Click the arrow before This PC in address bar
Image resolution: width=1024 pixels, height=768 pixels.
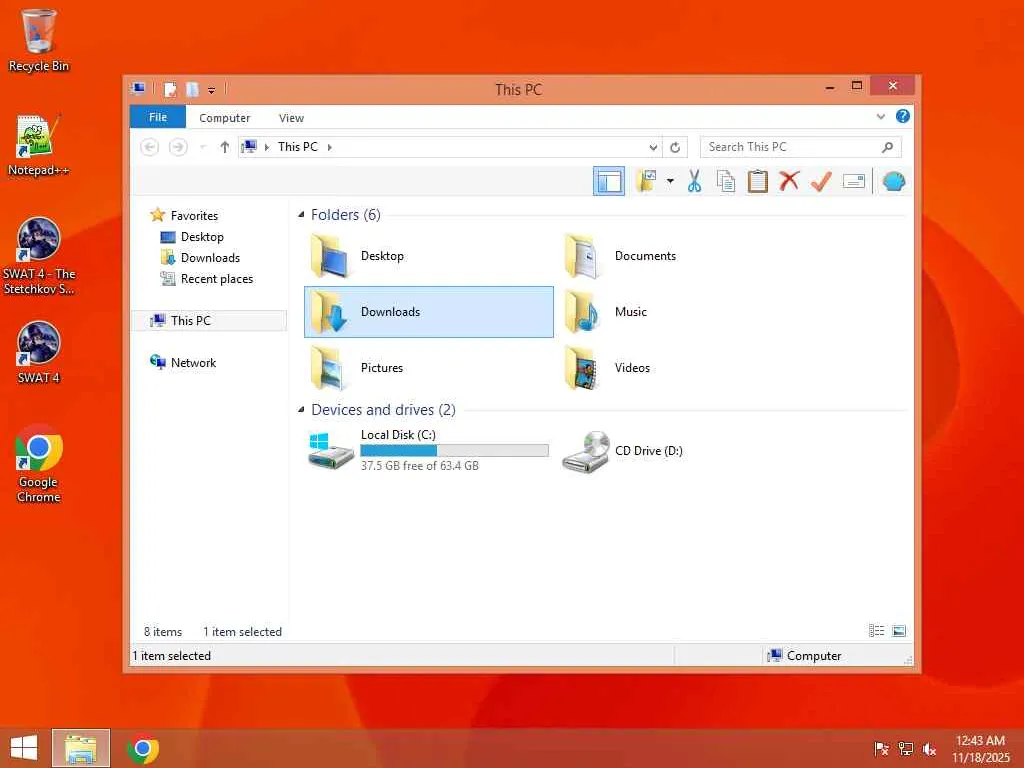266,147
